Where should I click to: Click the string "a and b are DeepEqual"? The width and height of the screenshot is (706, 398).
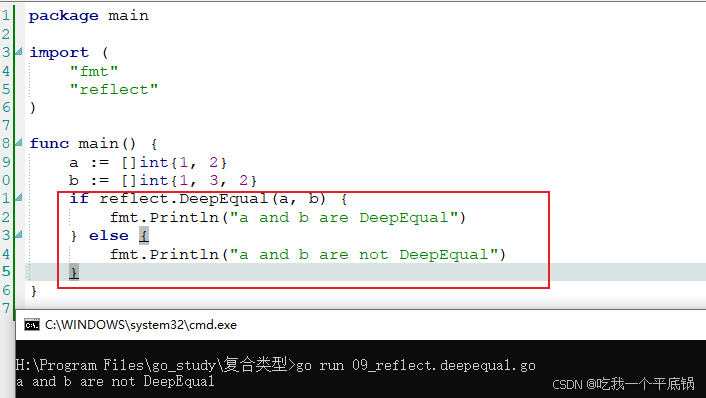click(x=344, y=217)
